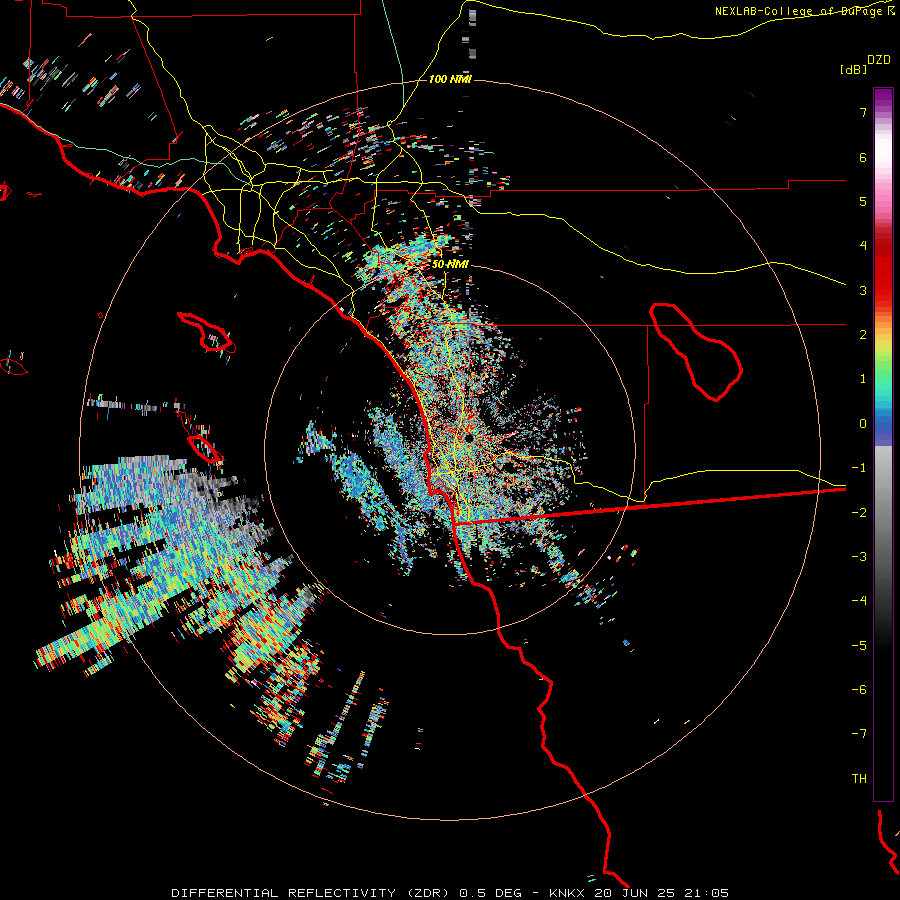900x900 pixels.
Task: Click the -1 value on color scale
Action: pos(859,468)
